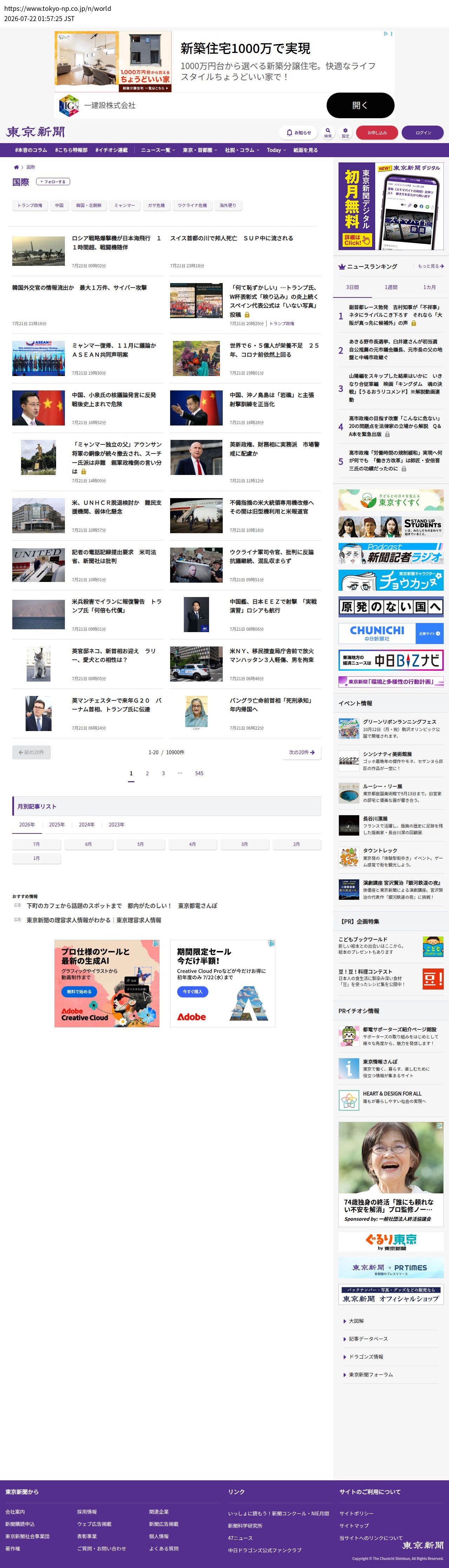Click the crown icon beside ニュースランキング

point(342,267)
